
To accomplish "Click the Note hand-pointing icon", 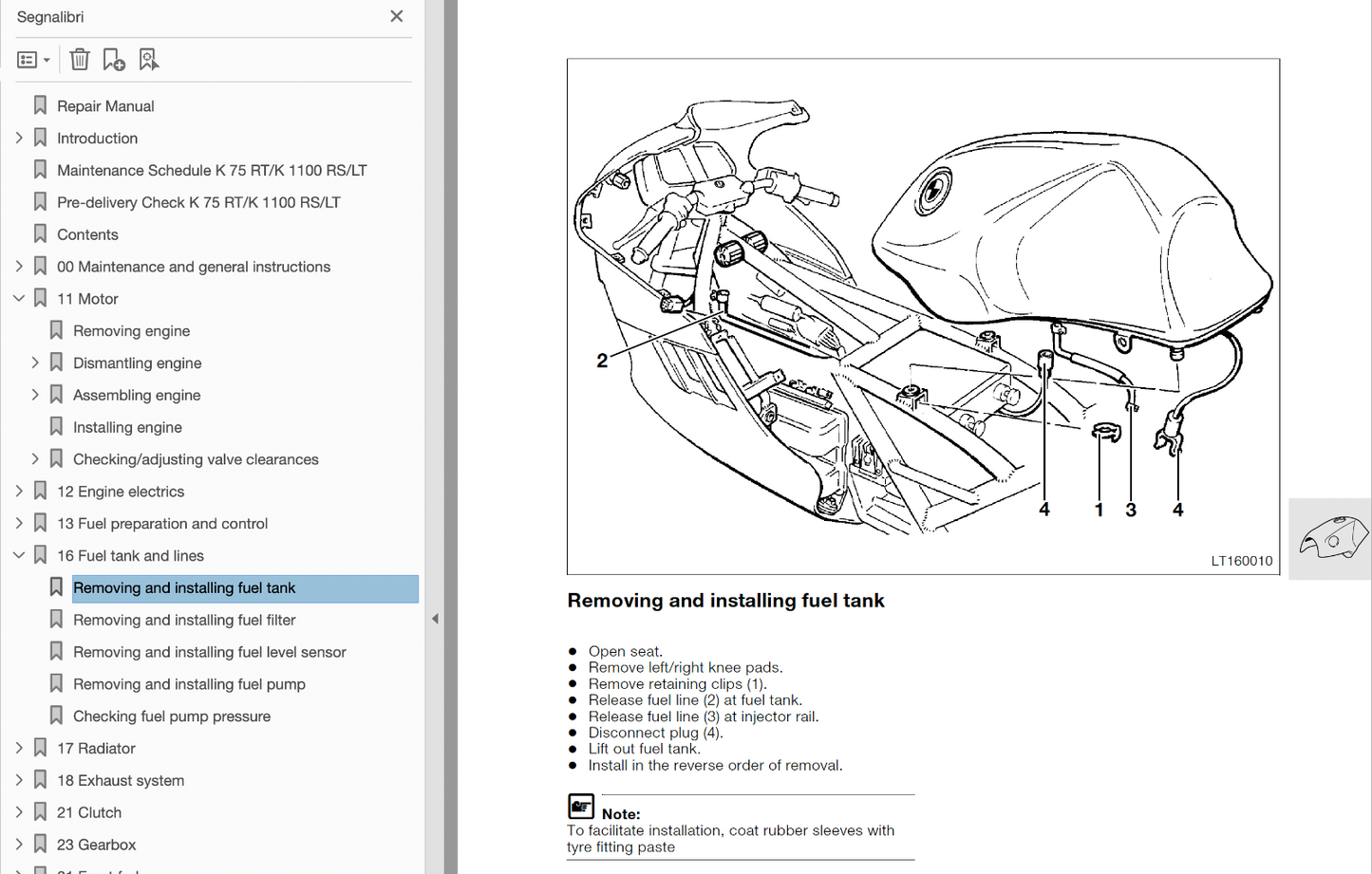I will (x=581, y=807).
